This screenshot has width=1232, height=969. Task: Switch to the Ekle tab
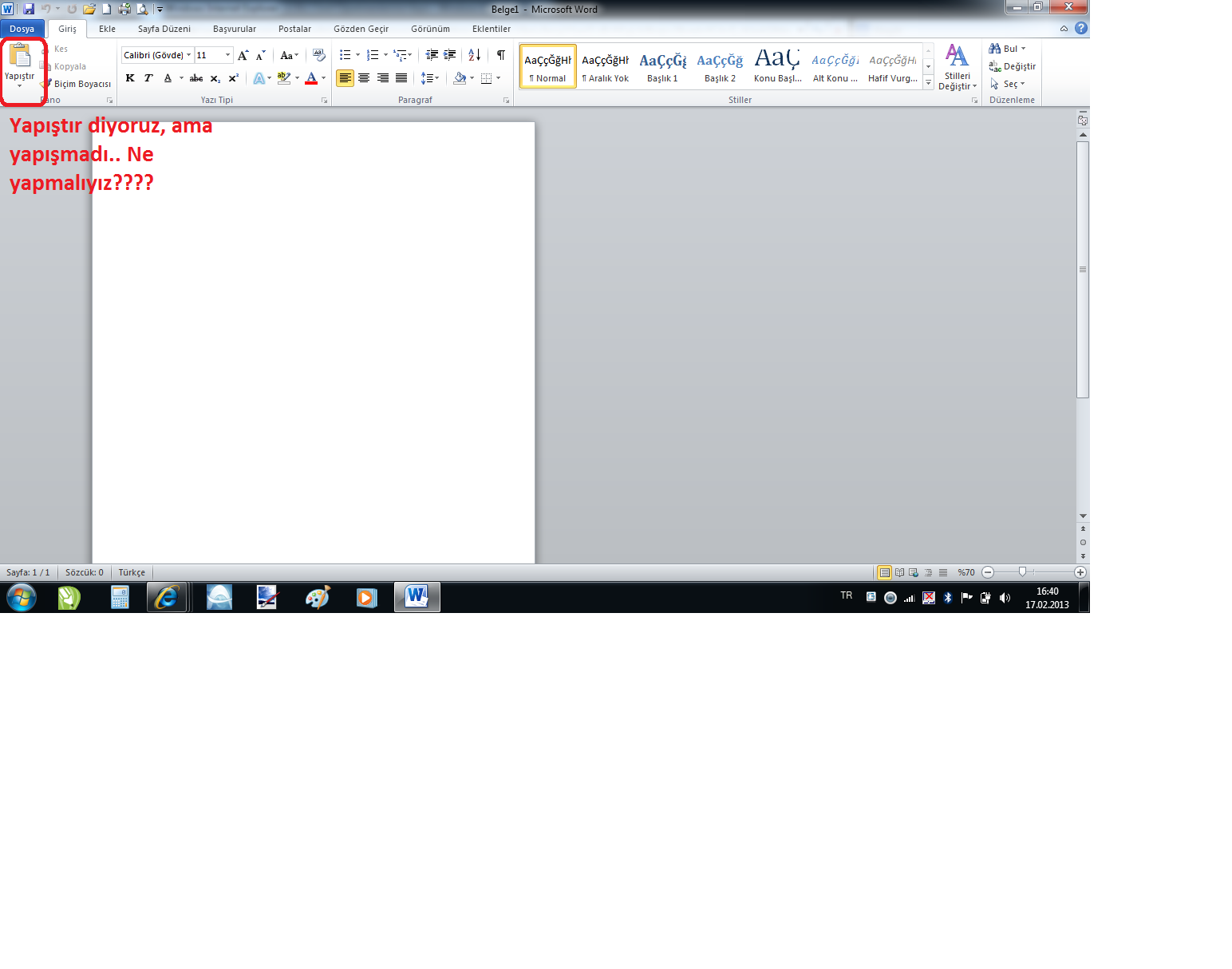107,29
